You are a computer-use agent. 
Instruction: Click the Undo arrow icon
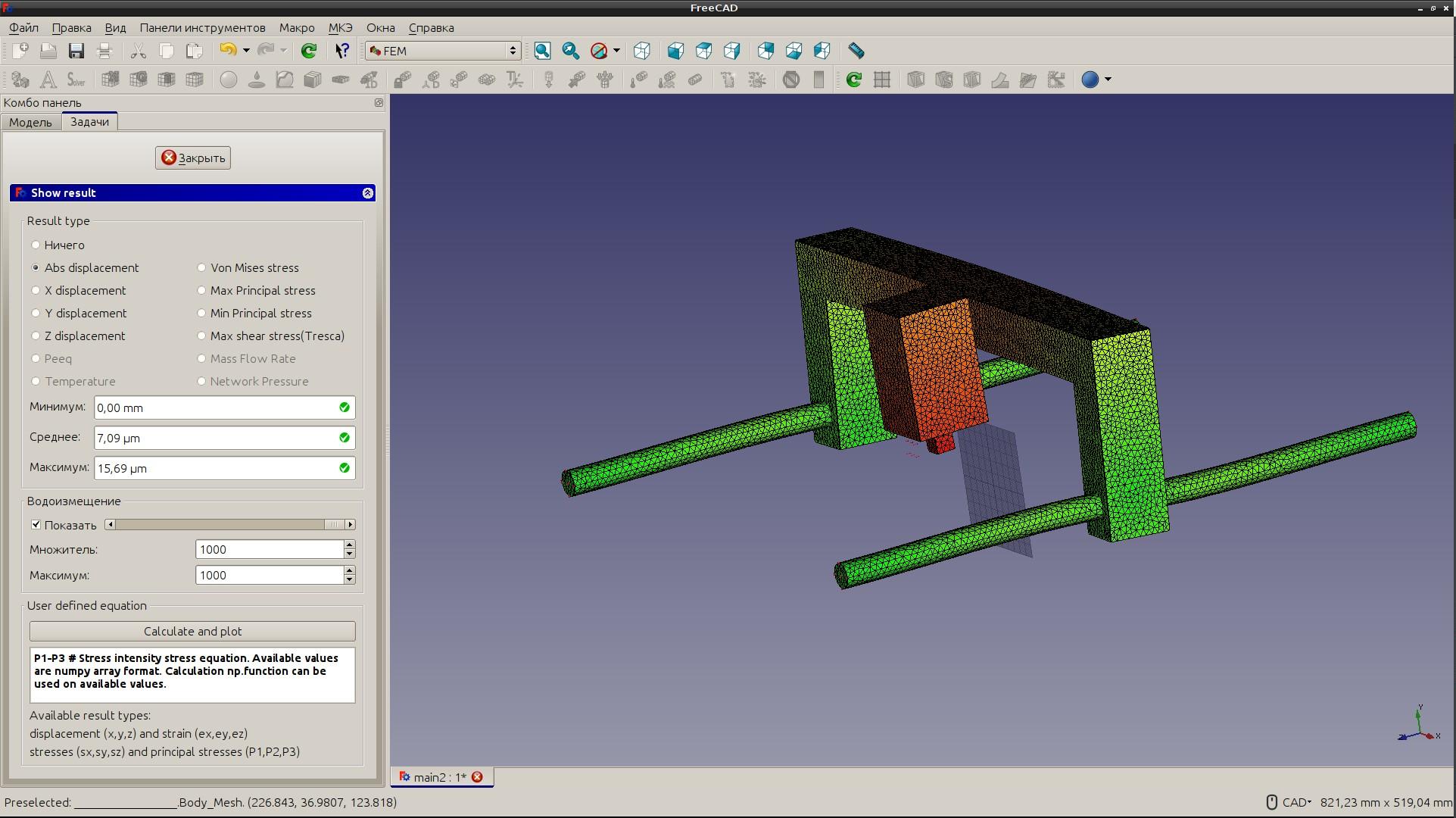pos(228,51)
